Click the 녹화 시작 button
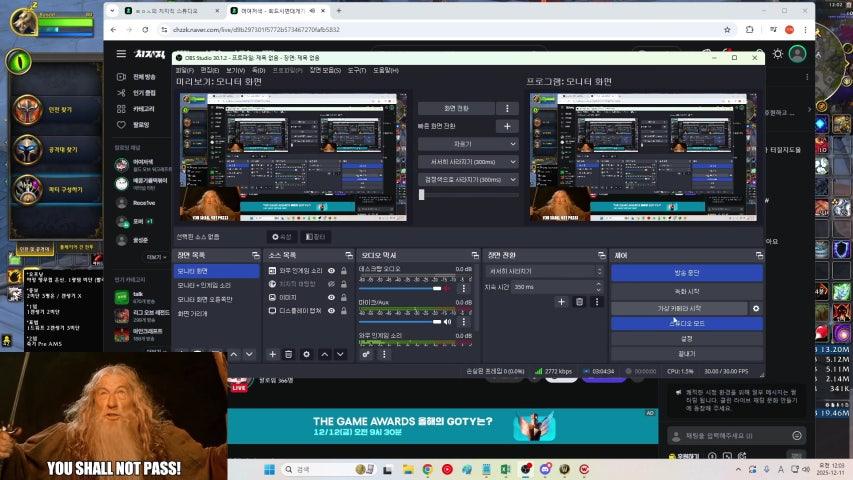Image resolution: width=853 pixels, height=480 pixels. pos(686,291)
